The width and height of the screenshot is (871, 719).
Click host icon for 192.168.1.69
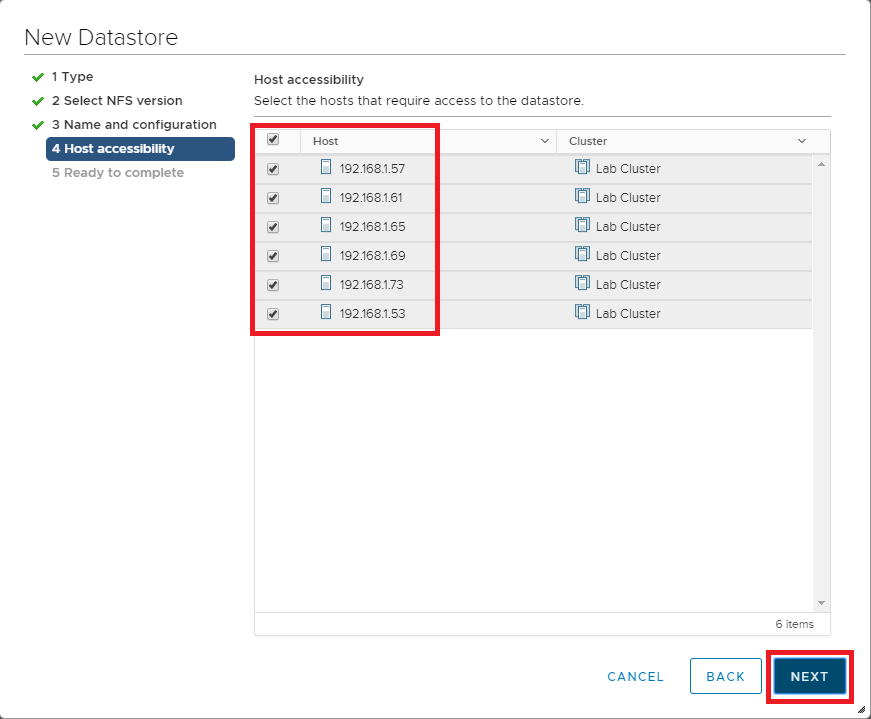pos(326,255)
